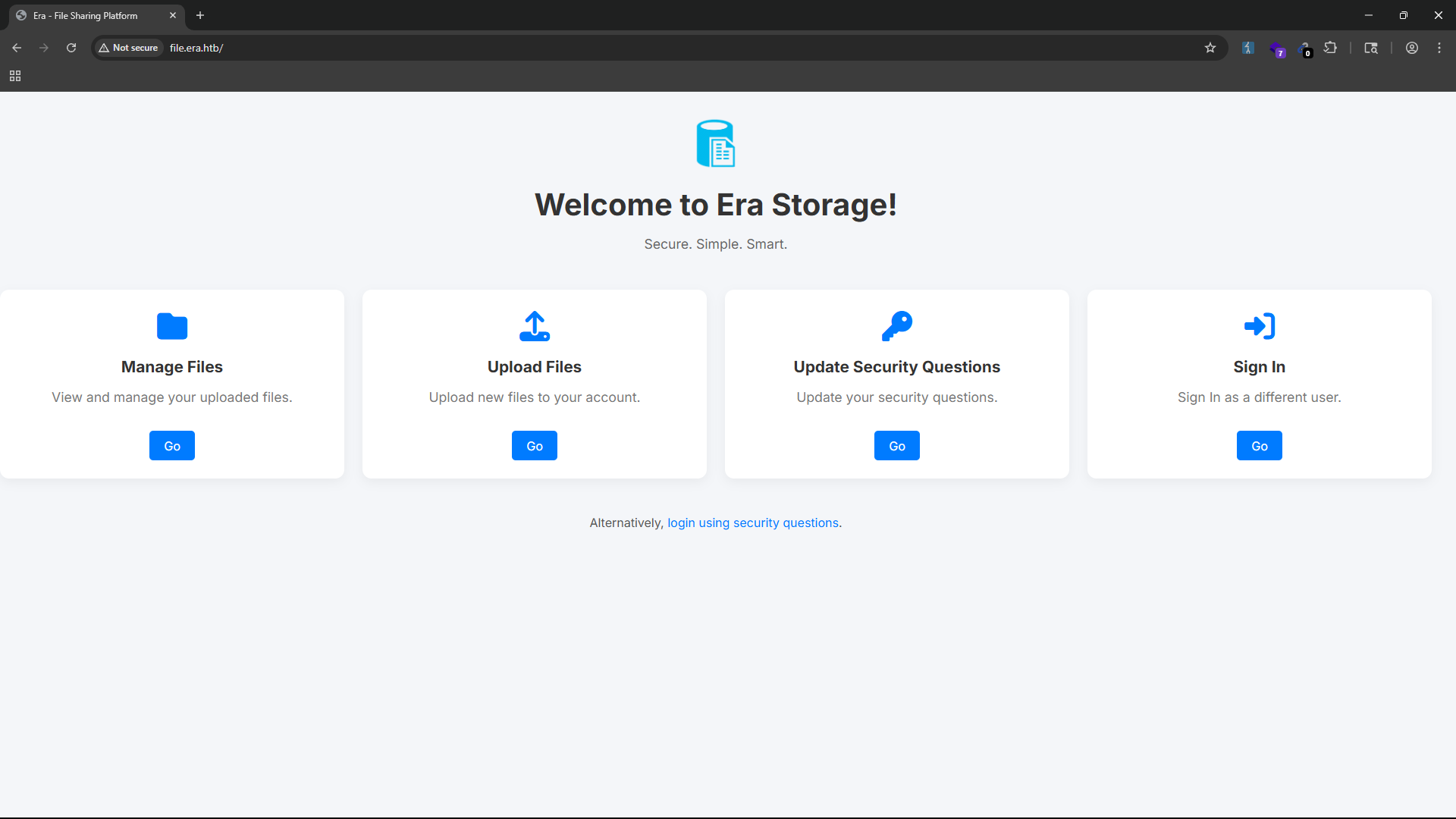Click the blue figure extension icon

click(x=1248, y=48)
